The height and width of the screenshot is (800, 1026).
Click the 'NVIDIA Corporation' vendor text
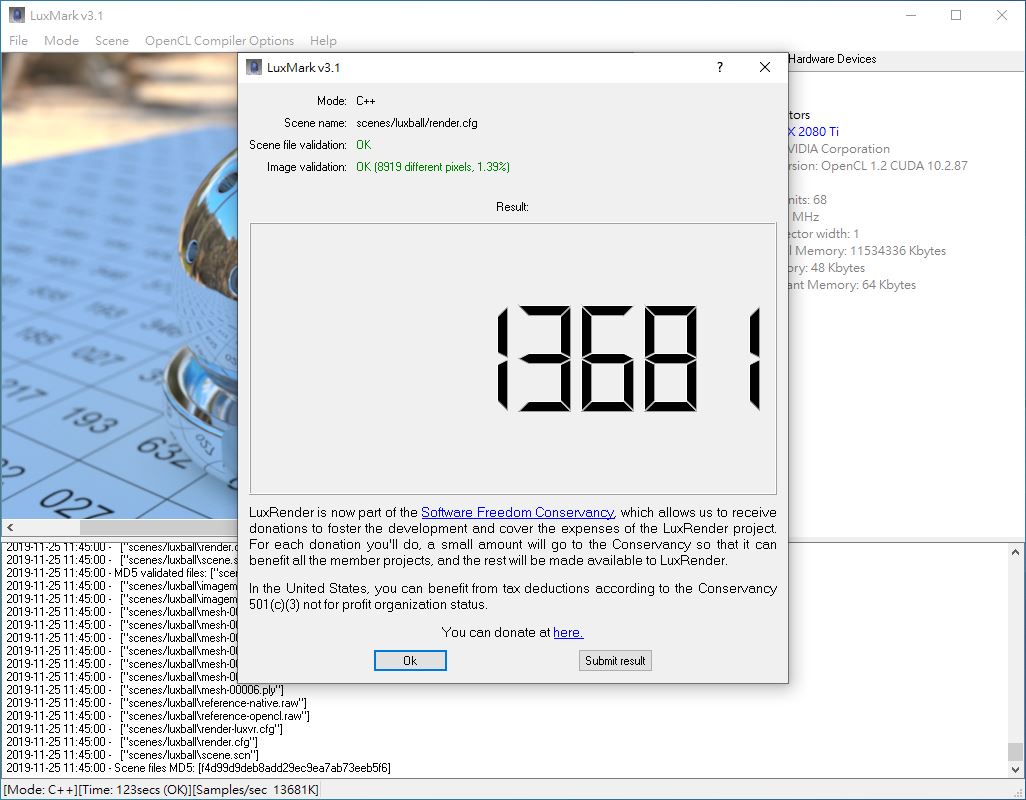coord(839,148)
